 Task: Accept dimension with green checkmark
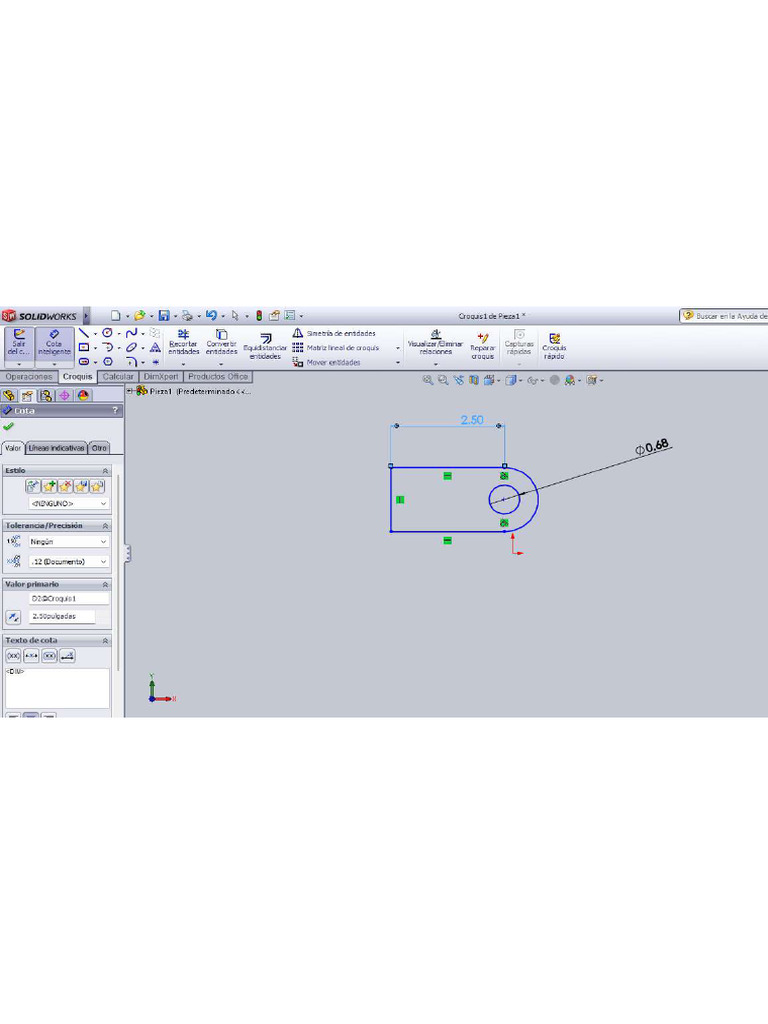click(x=9, y=426)
